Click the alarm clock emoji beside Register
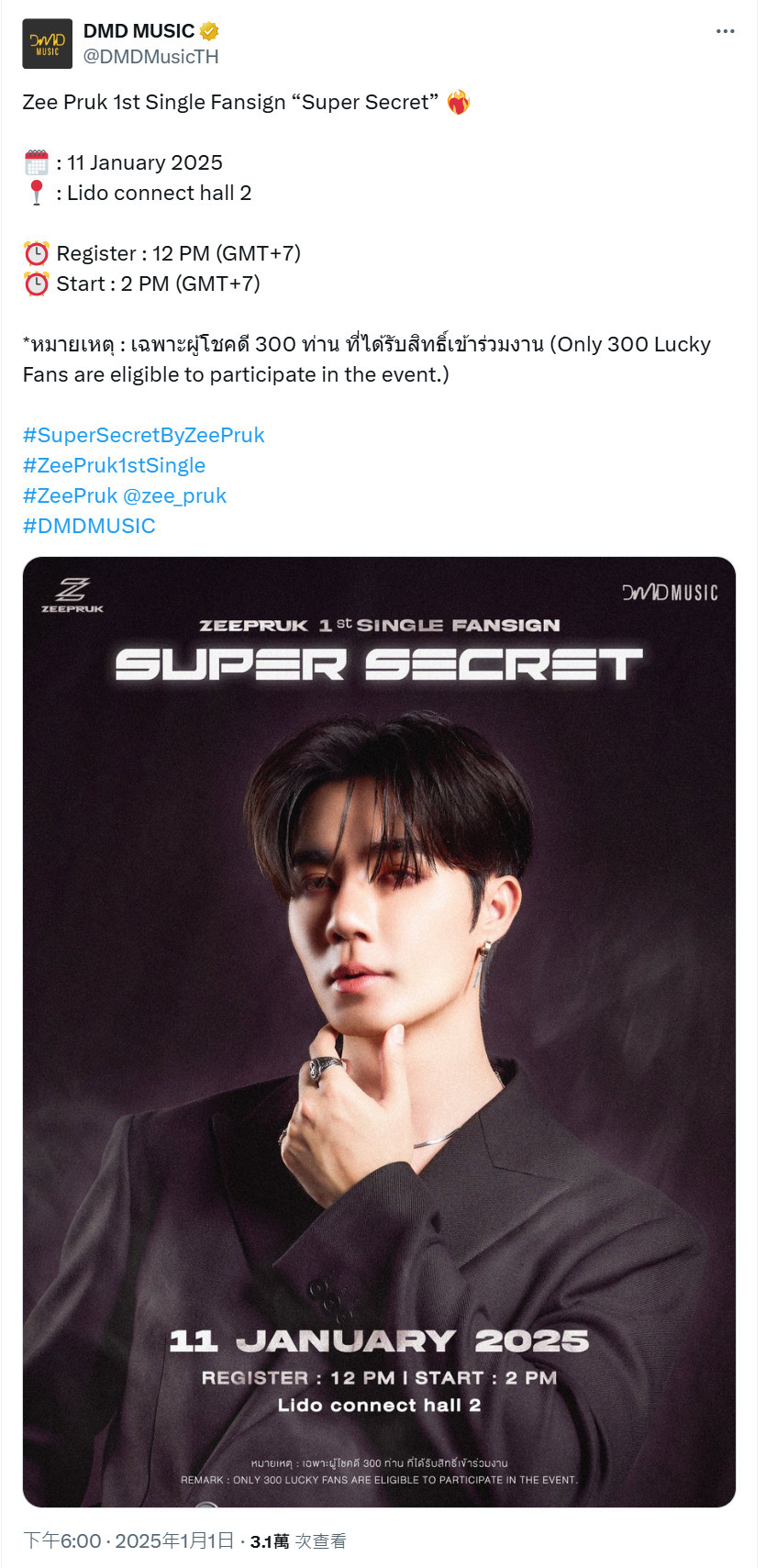The height and width of the screenshot is (1568, 766). click(x=36, y=253)
